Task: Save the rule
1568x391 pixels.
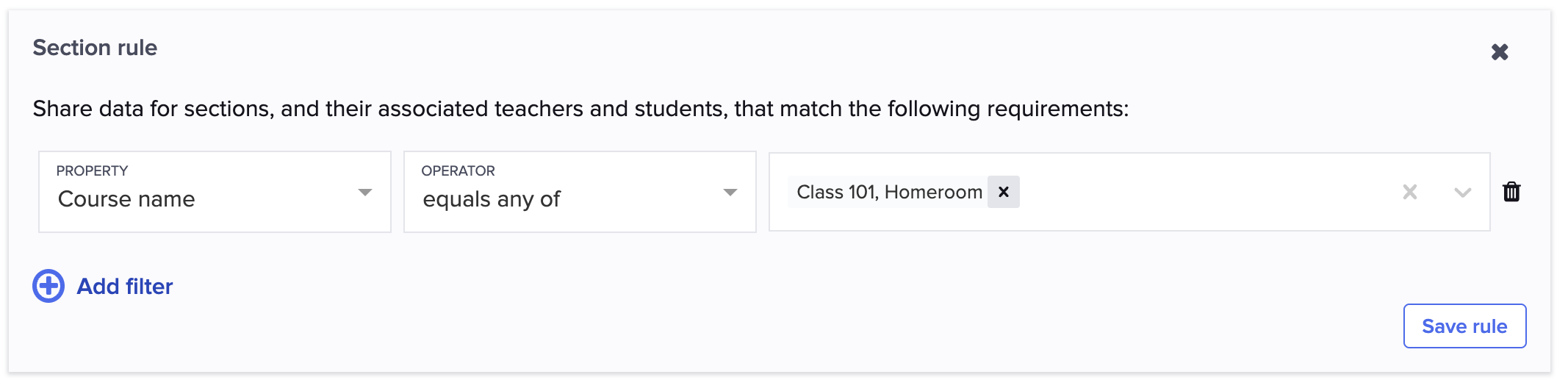Action: (1464, 326)
